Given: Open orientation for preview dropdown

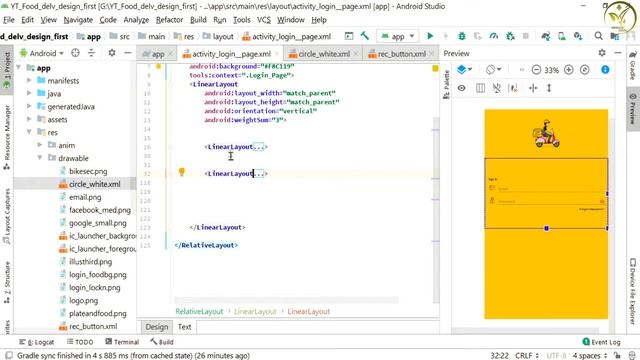Looking at the screenshot, I should (x=493, y=69).
